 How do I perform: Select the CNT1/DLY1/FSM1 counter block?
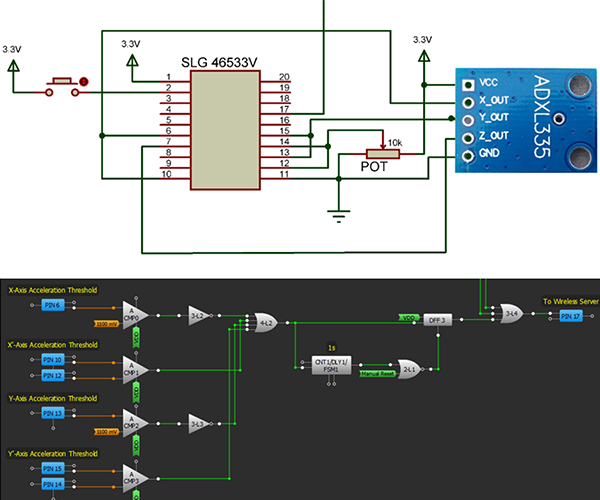(x=331, y=365)
